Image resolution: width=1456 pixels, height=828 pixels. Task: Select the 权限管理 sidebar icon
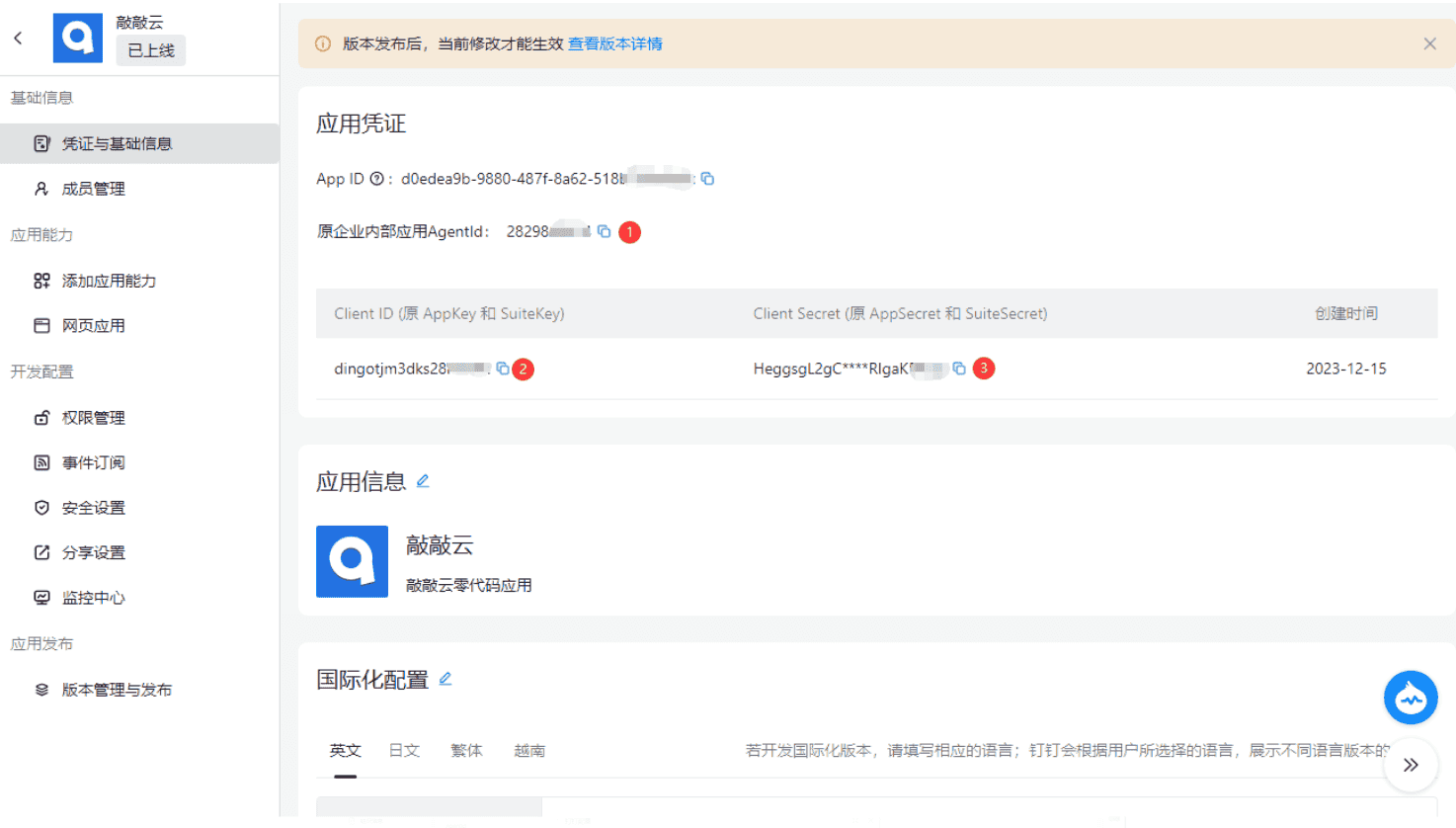tap(40, 417)
